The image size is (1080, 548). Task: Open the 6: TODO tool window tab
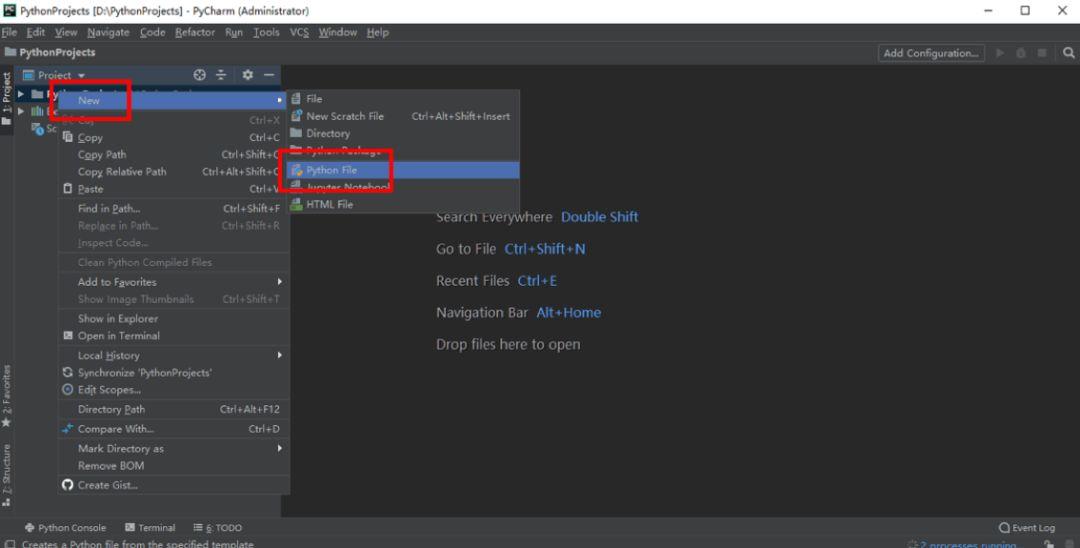point(218,527)
